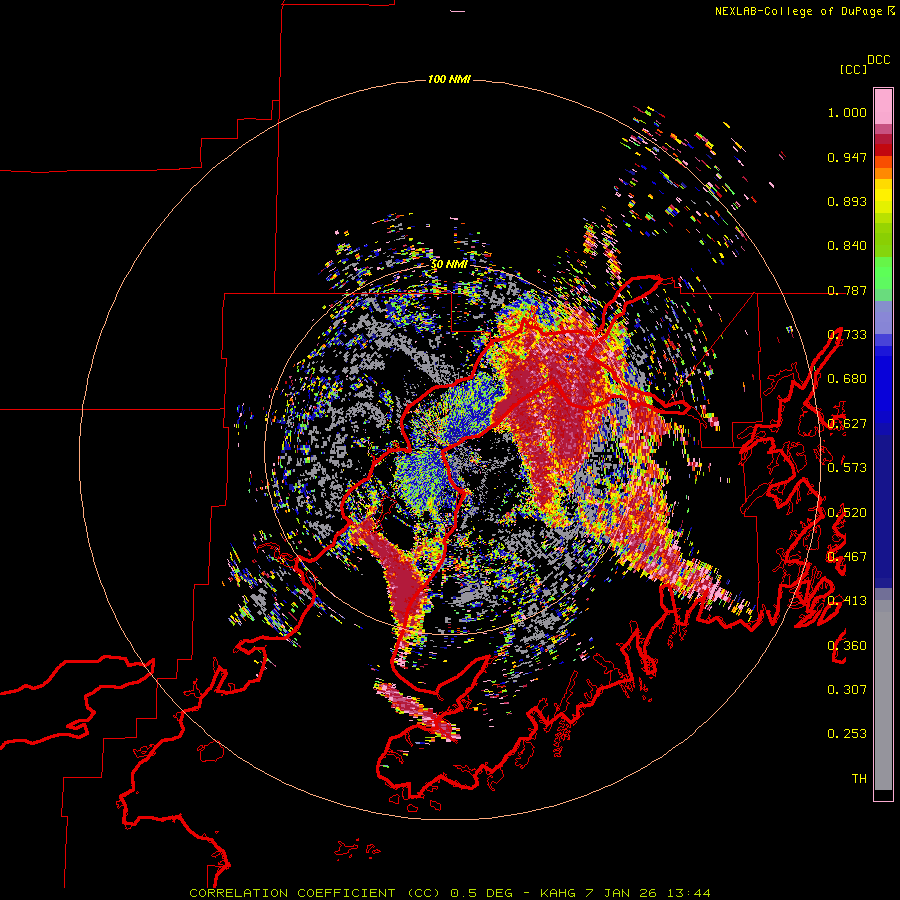Click the 100 NMI range ring label

point(449,79)
